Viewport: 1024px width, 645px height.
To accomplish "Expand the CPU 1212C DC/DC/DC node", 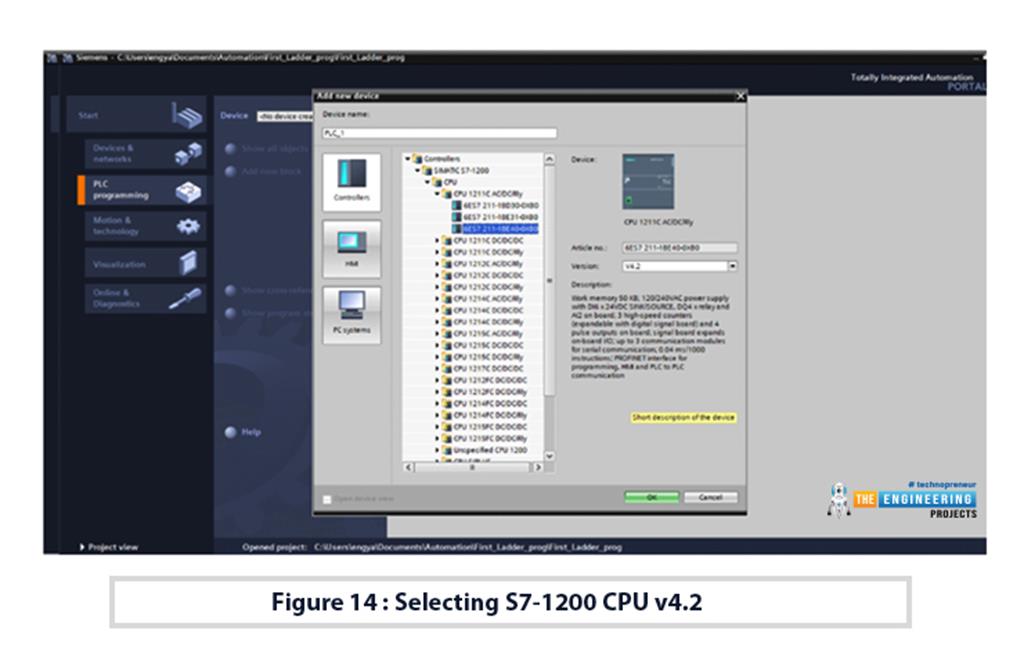I will (437, 275).
